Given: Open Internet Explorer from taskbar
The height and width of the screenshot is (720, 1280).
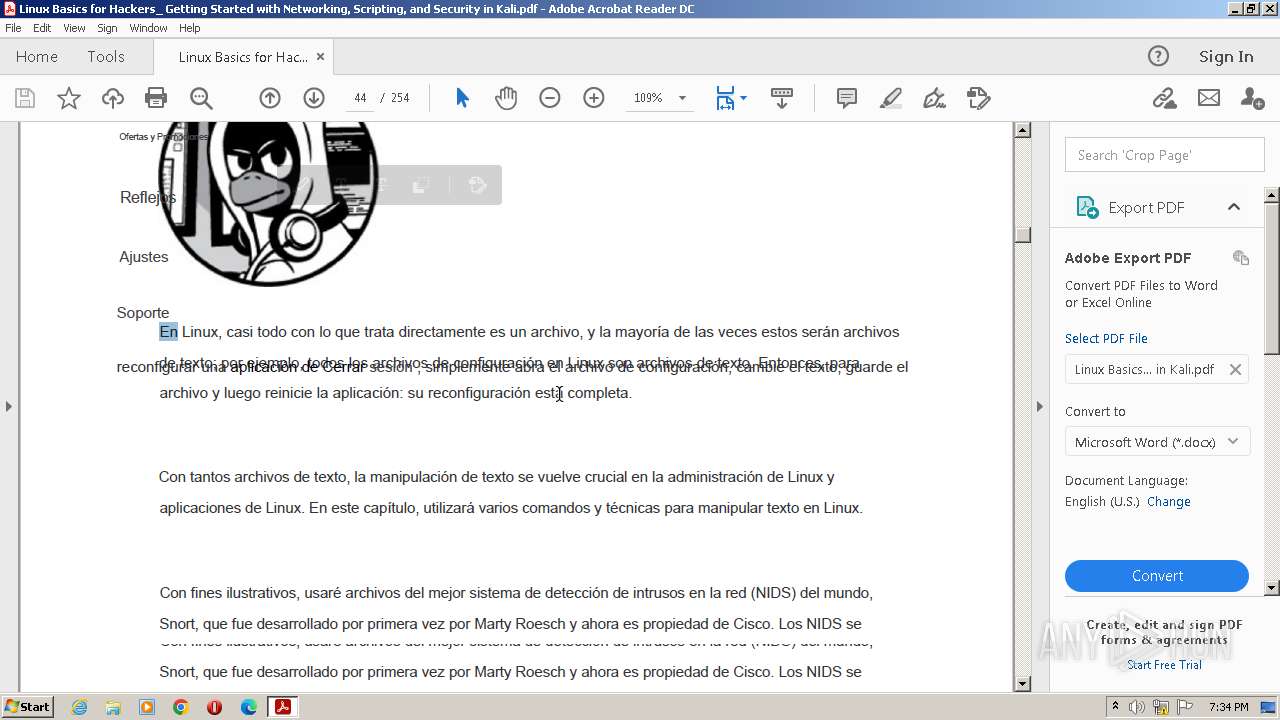Looking at the screenshot, I should pos(79,707).
